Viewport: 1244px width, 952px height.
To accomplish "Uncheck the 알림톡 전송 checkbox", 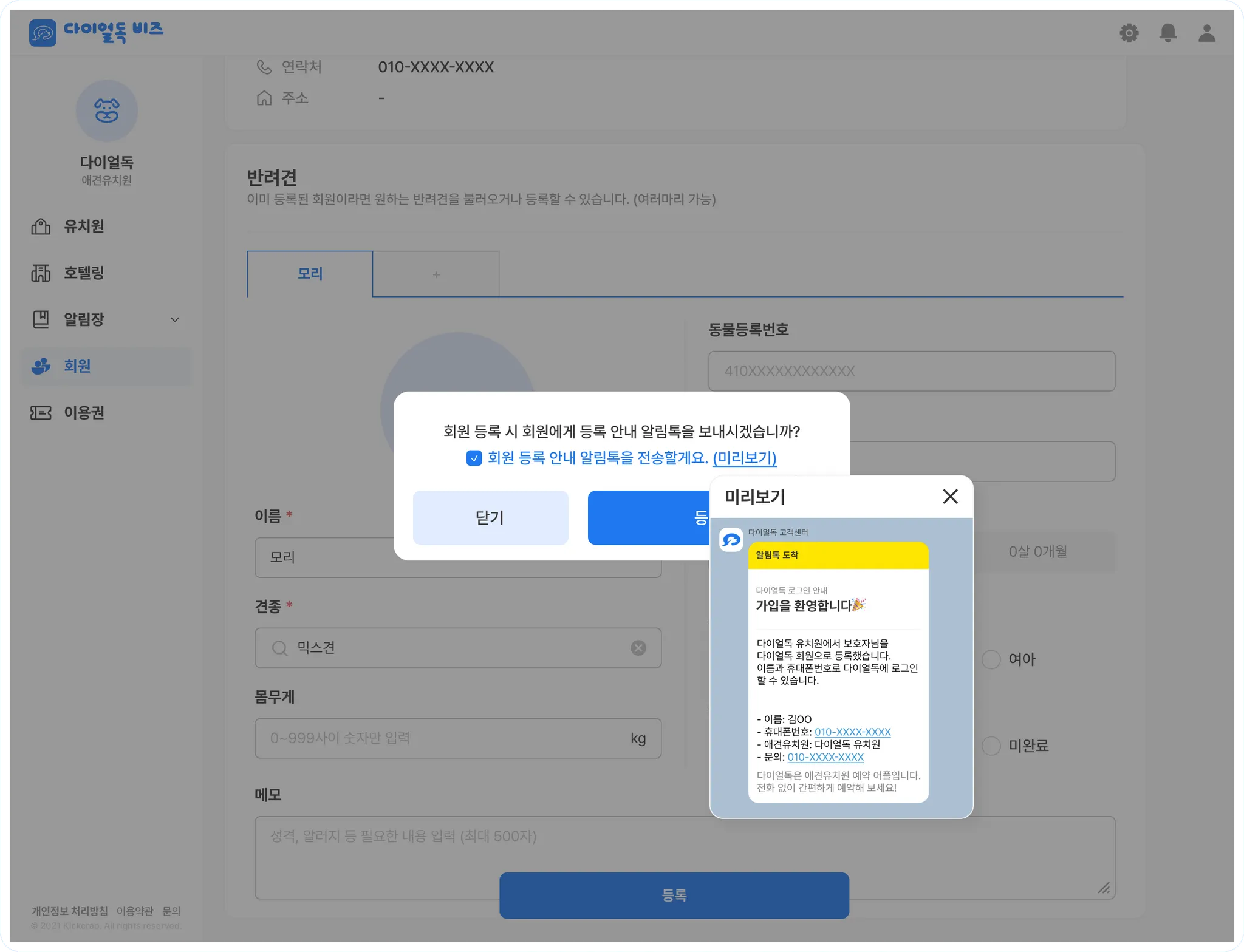I will [x=474, y=458].
